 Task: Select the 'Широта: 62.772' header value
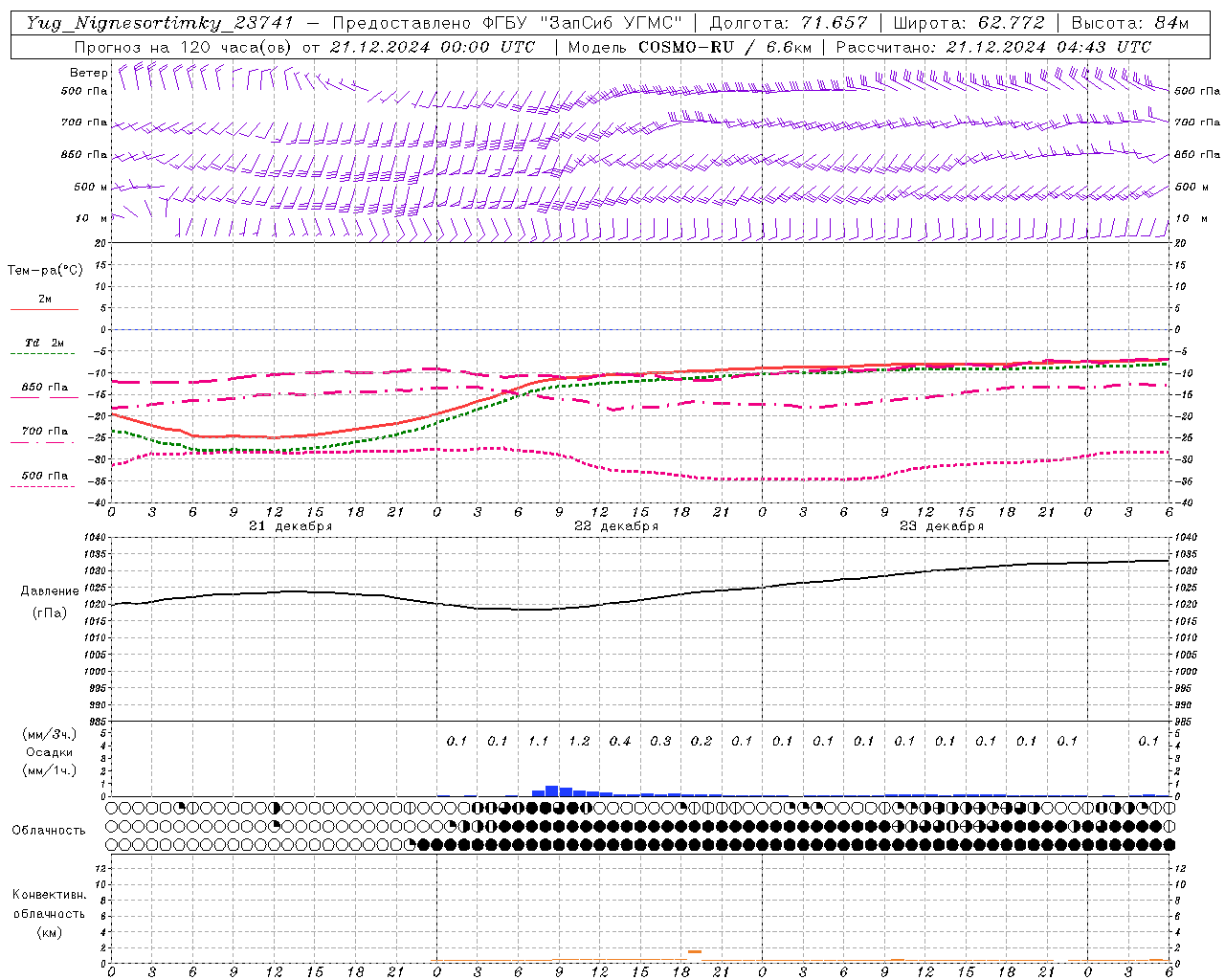[969, 23]
